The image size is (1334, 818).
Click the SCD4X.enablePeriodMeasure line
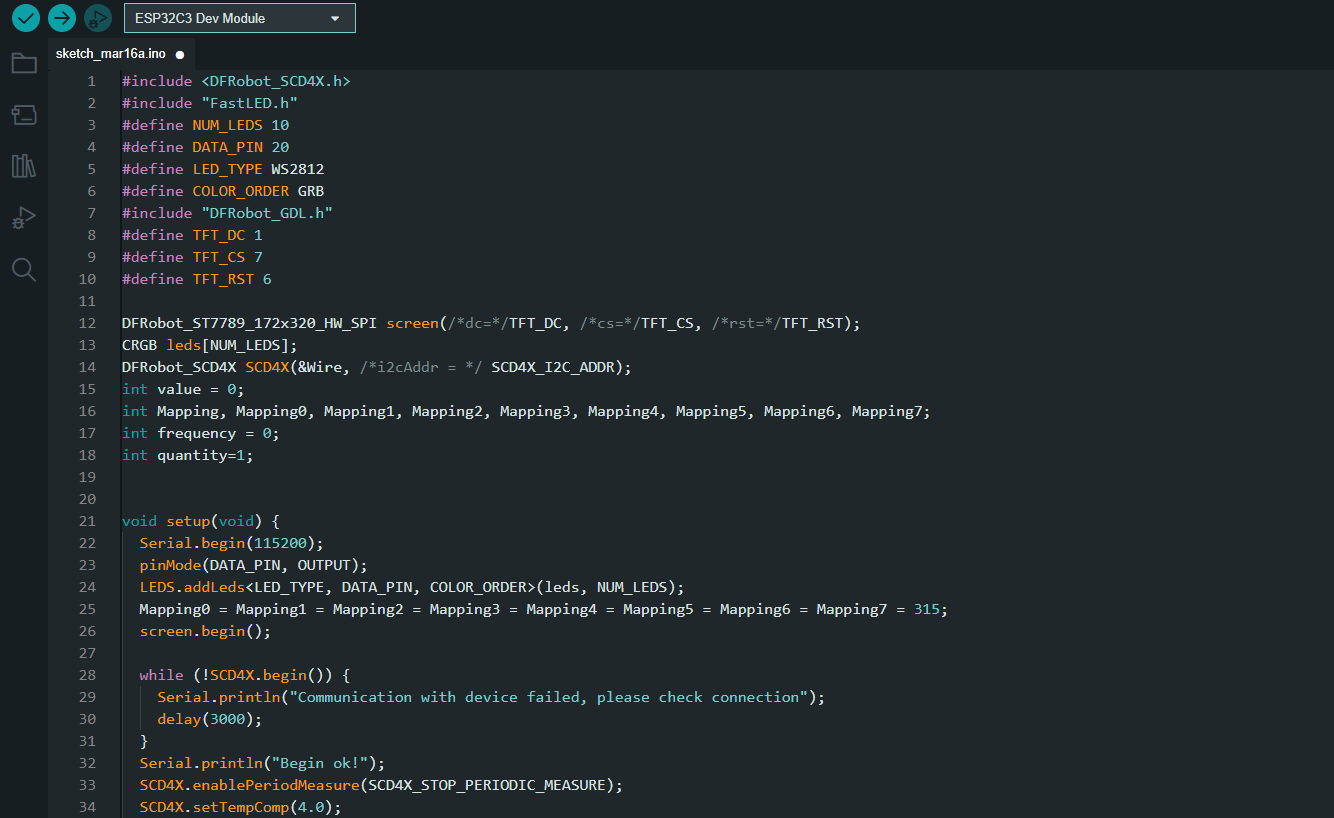381,785
